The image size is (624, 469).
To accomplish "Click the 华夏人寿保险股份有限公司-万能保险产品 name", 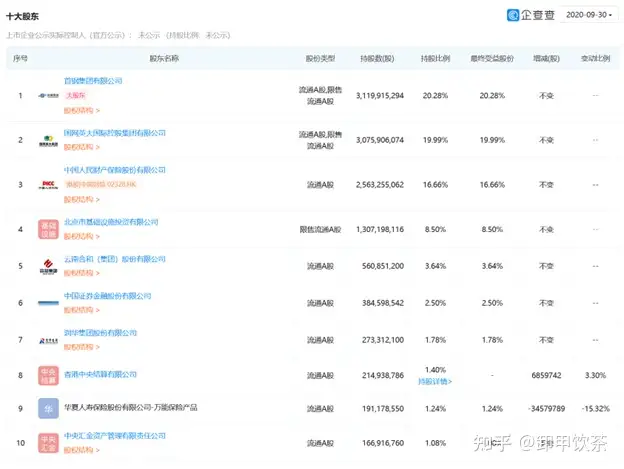I will click(x=131, y=407).
